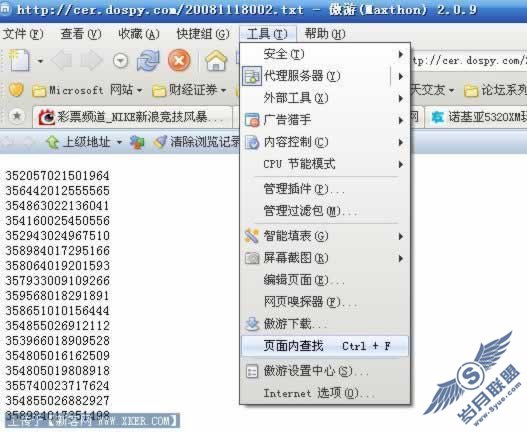Image resolution: width=527 pixels, height=433 pixels.
Task: Open the 代理服务器(Y) submenu
Action: click(325, 76)
